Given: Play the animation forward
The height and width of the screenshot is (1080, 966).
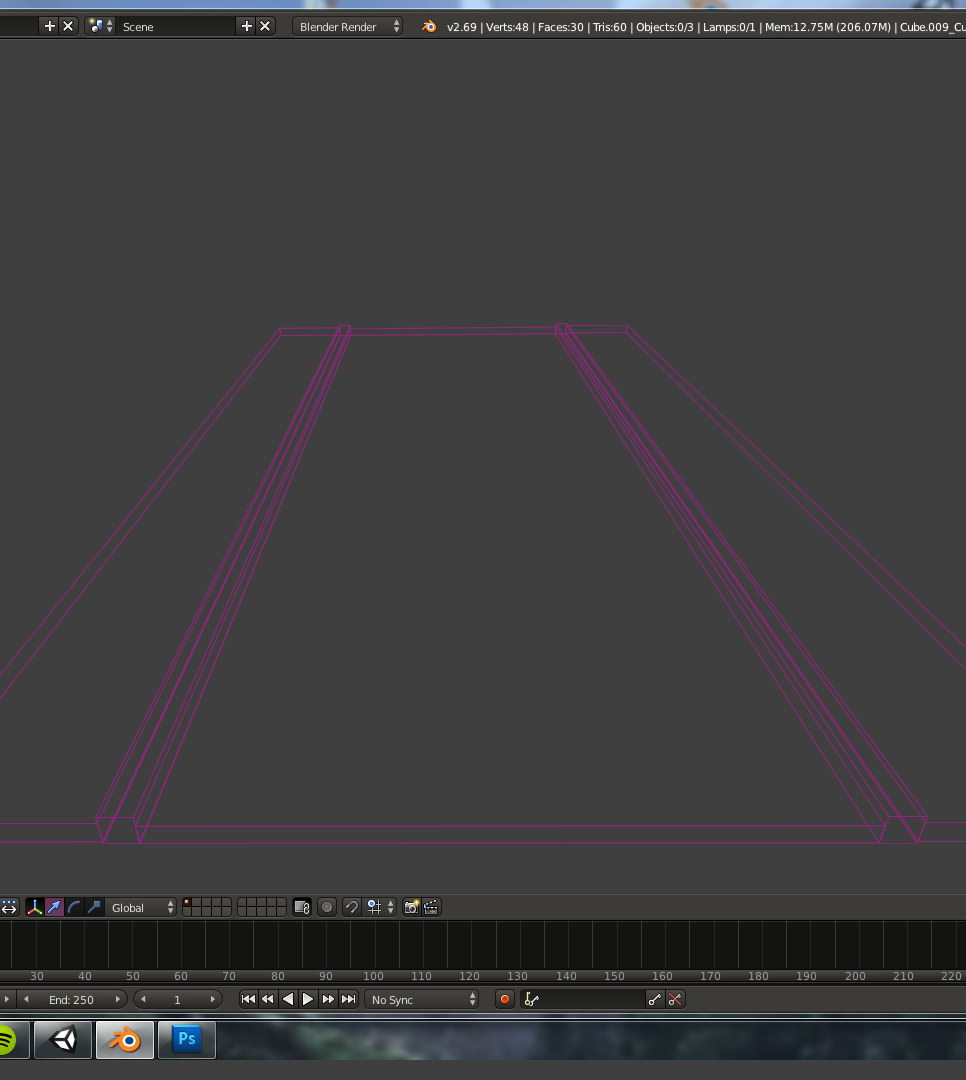Looking at the screenshot, I should tap(308, 999).
